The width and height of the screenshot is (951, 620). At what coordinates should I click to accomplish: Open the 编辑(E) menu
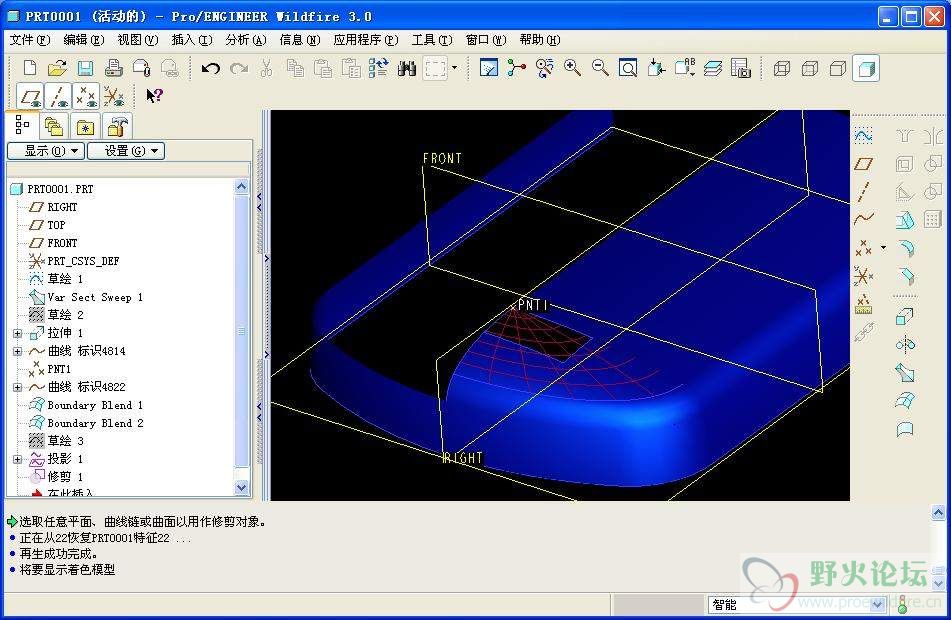84,40
